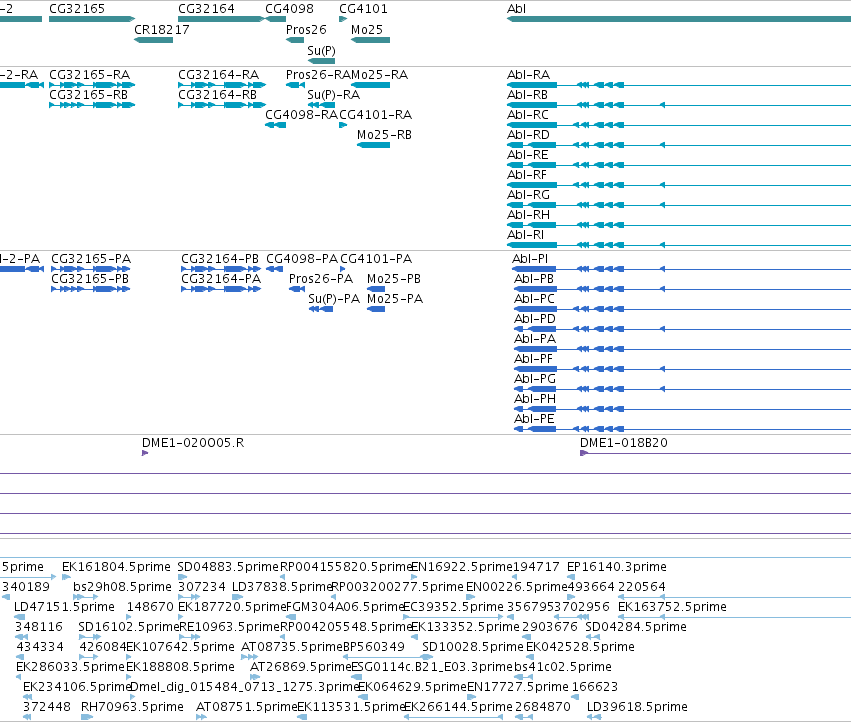This screenshot has height=722, width=851.
Task: Select transcript CG4098-RA label
Action: click(301, 115)
